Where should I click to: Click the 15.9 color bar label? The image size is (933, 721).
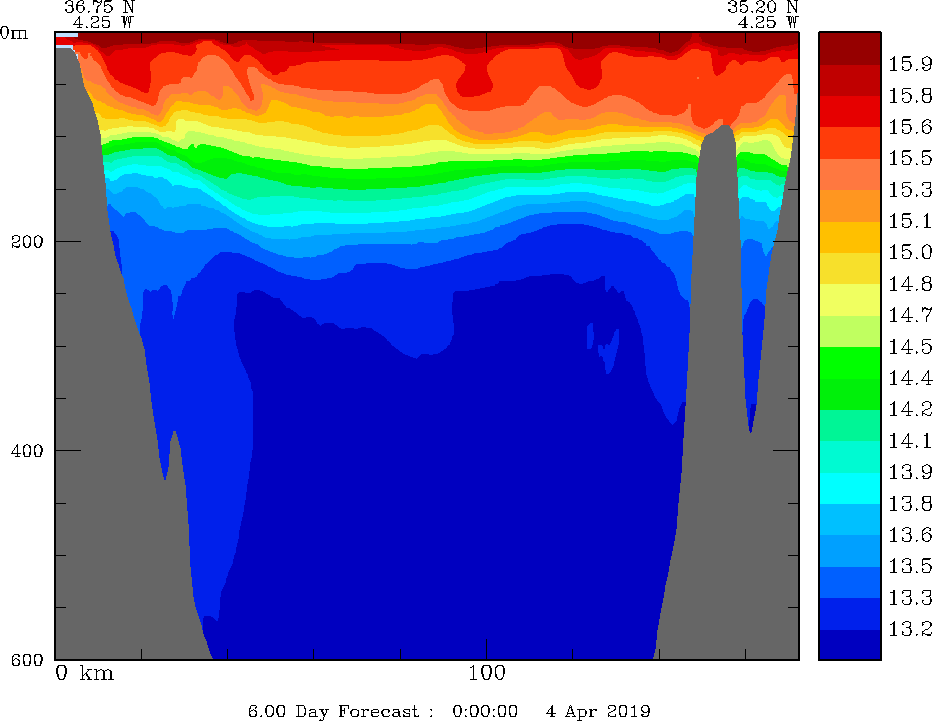(x=910, y=64)
